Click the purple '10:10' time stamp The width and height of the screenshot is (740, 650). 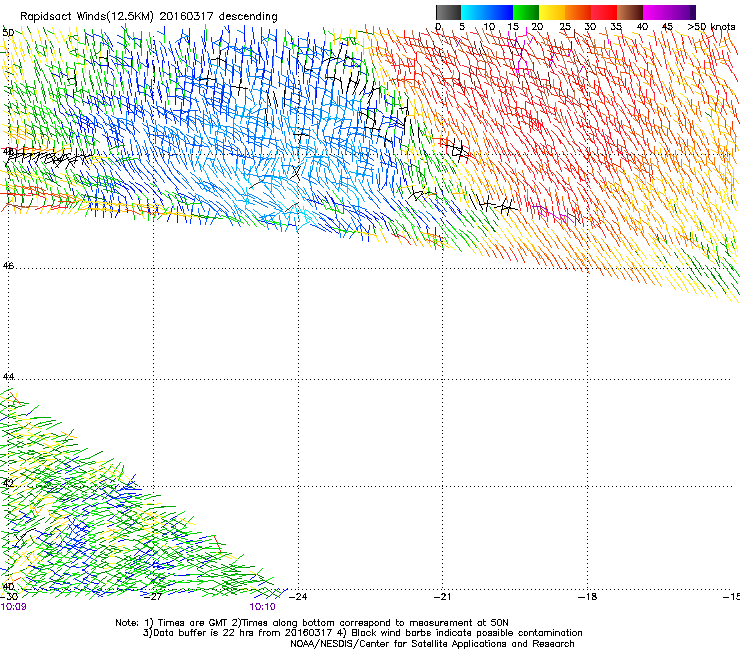(x=262, y=607)
